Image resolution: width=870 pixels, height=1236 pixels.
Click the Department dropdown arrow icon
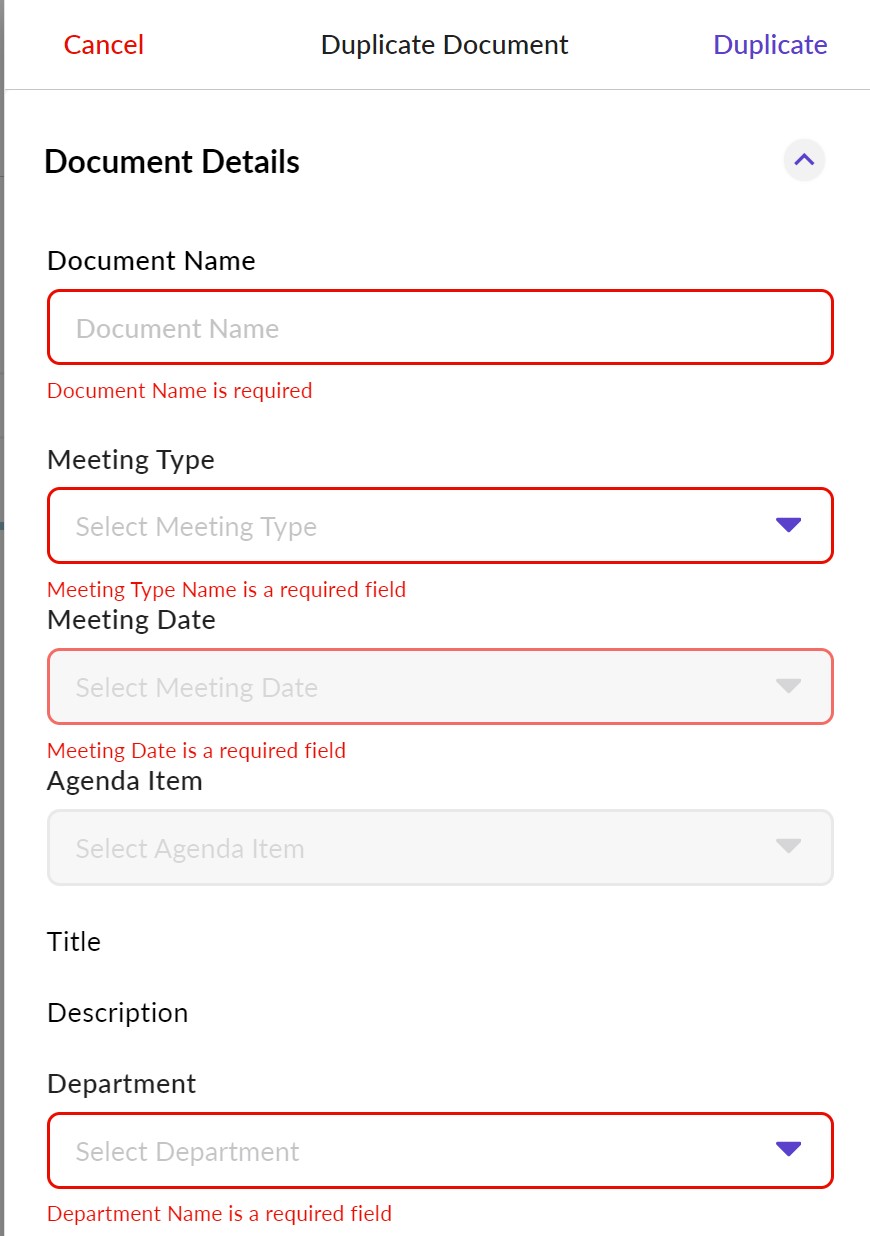pos(788,1150)
